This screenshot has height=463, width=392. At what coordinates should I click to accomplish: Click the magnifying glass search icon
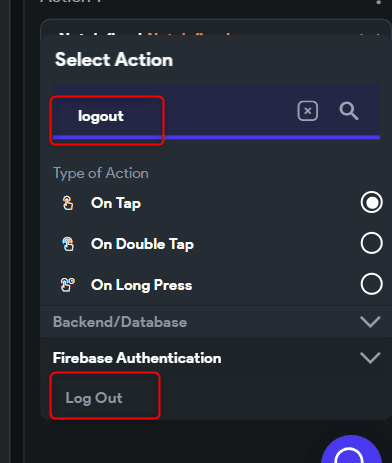349,111
